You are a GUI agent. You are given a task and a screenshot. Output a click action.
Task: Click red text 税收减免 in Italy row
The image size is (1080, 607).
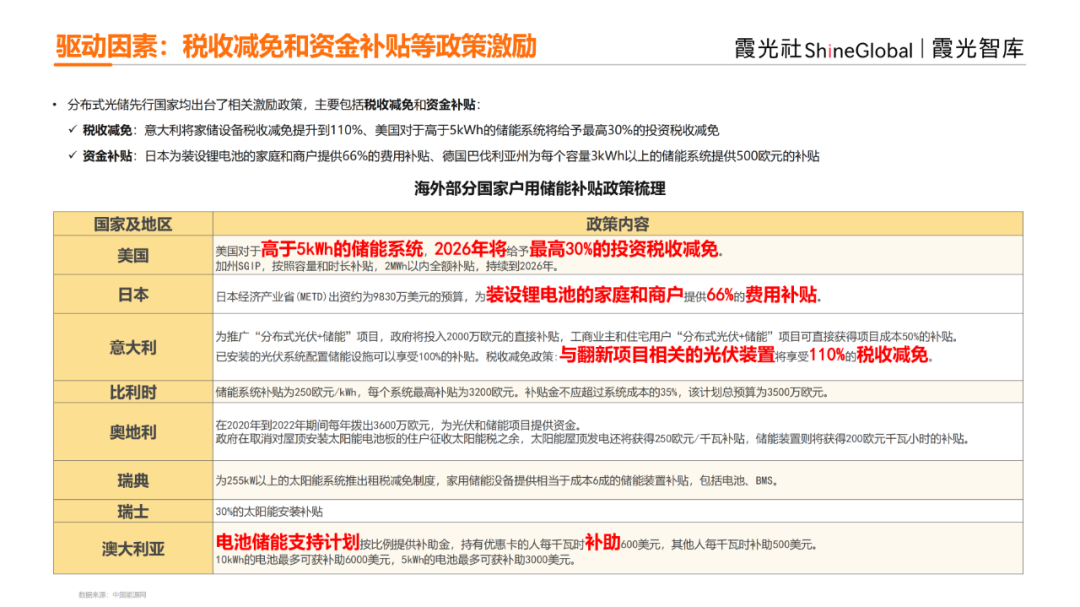892,355
